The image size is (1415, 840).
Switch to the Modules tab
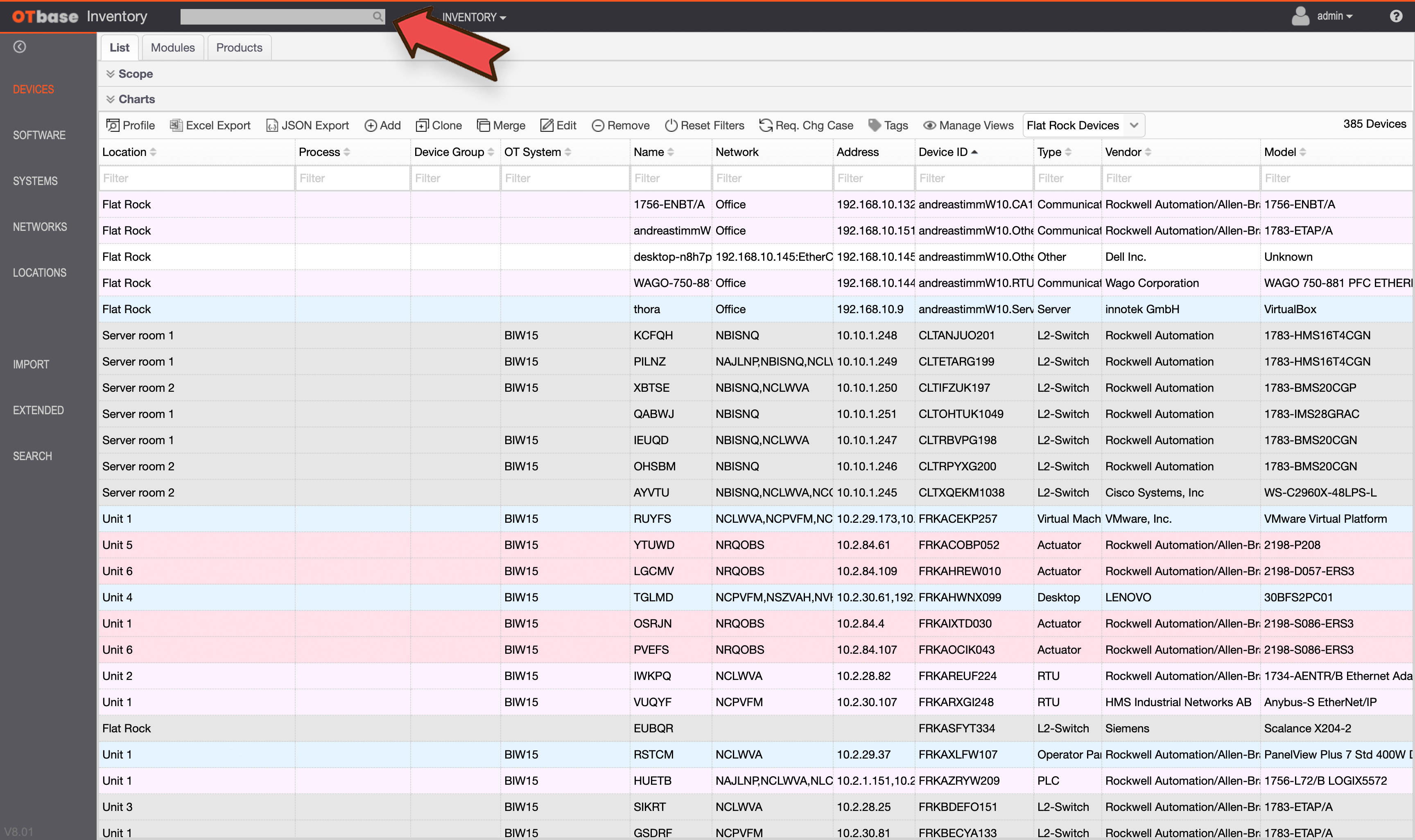coord(173,47)
